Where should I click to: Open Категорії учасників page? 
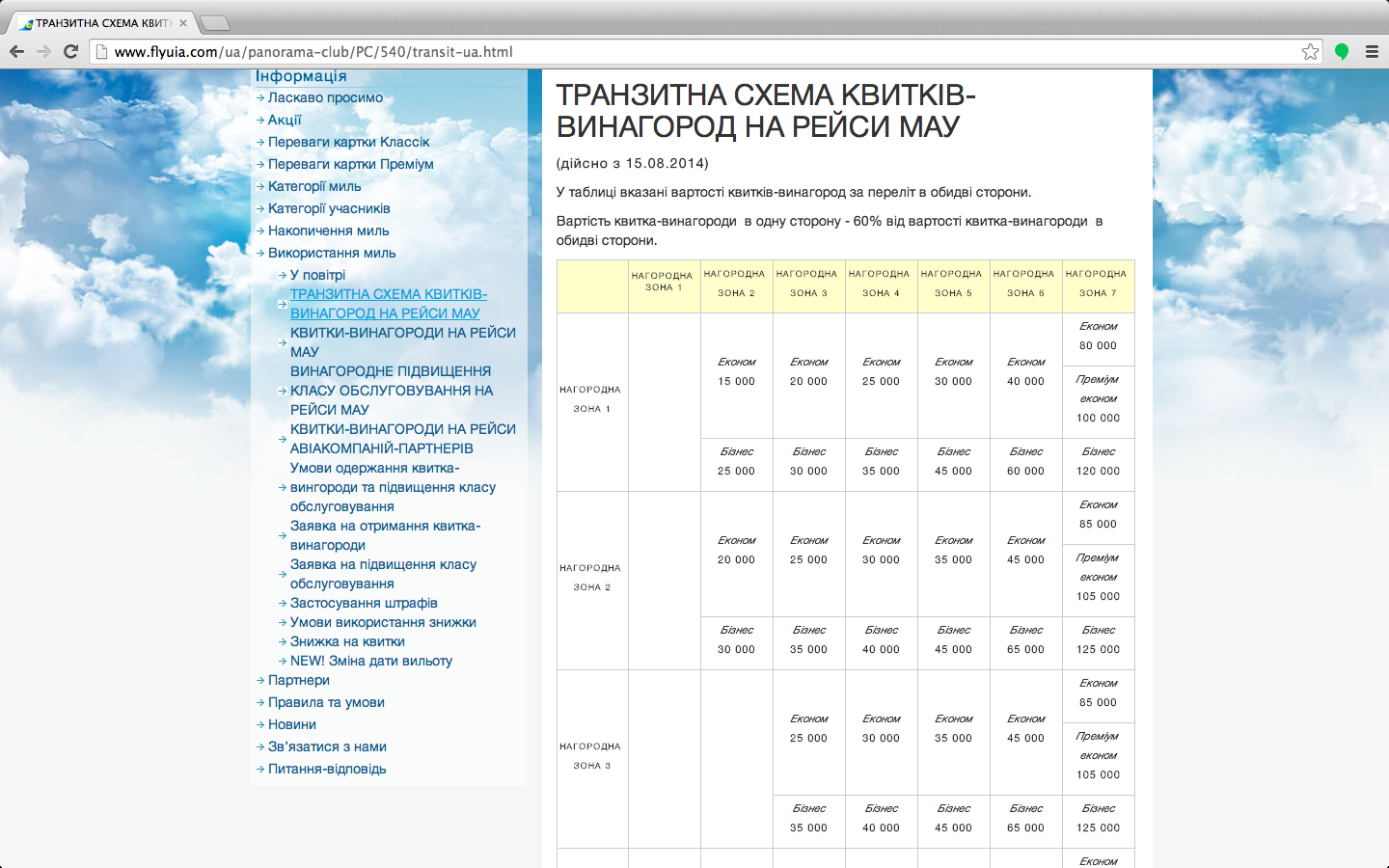(329, 208)
